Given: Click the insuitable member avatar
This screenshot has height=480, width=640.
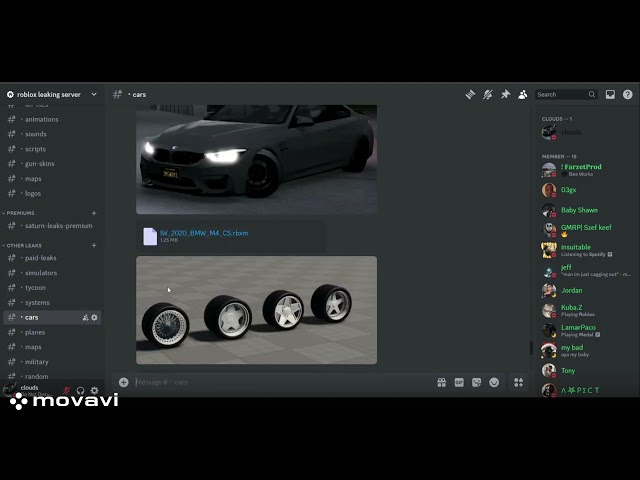Looking at the screenshot, I should 549,250.
